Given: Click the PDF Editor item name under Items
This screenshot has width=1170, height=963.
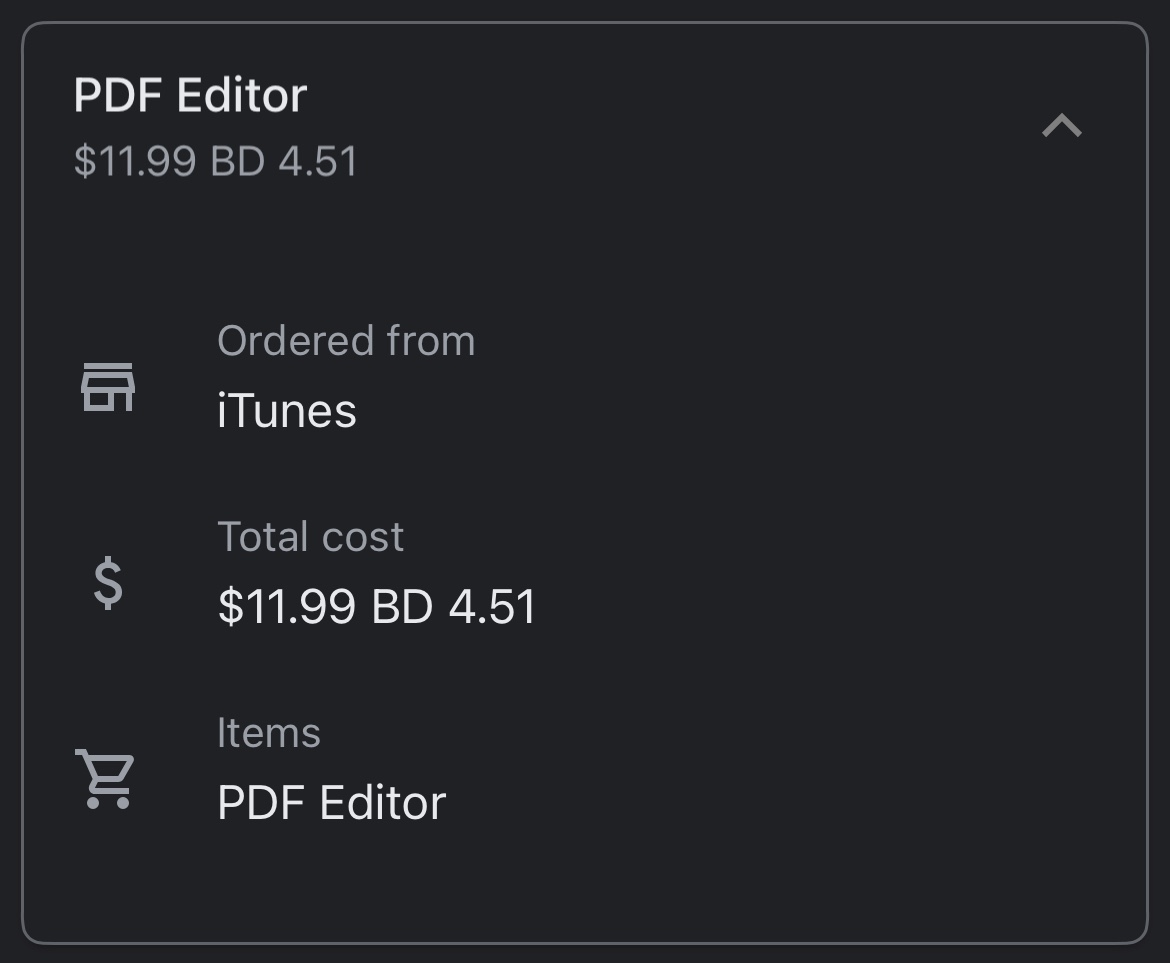Looking at the screenshot, I should point(330,801).
